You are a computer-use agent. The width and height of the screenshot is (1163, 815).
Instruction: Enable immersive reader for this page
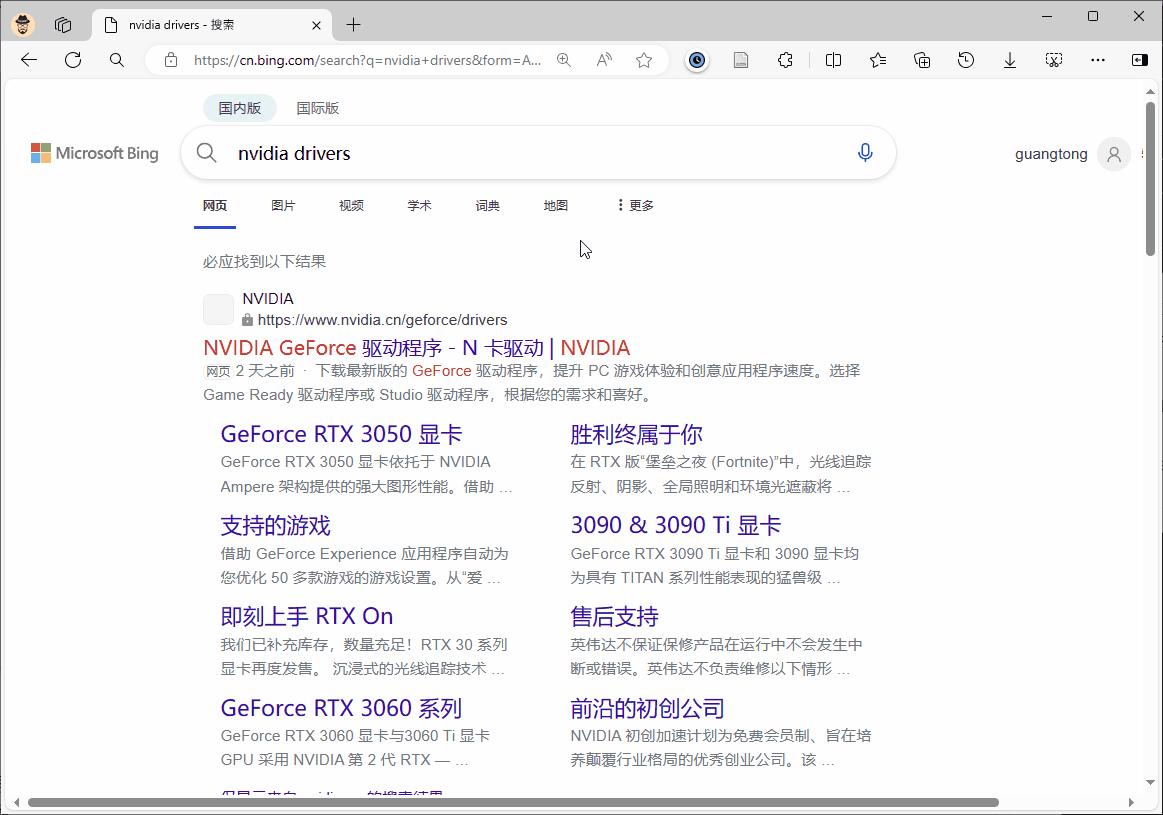click(x=741, y=60)
